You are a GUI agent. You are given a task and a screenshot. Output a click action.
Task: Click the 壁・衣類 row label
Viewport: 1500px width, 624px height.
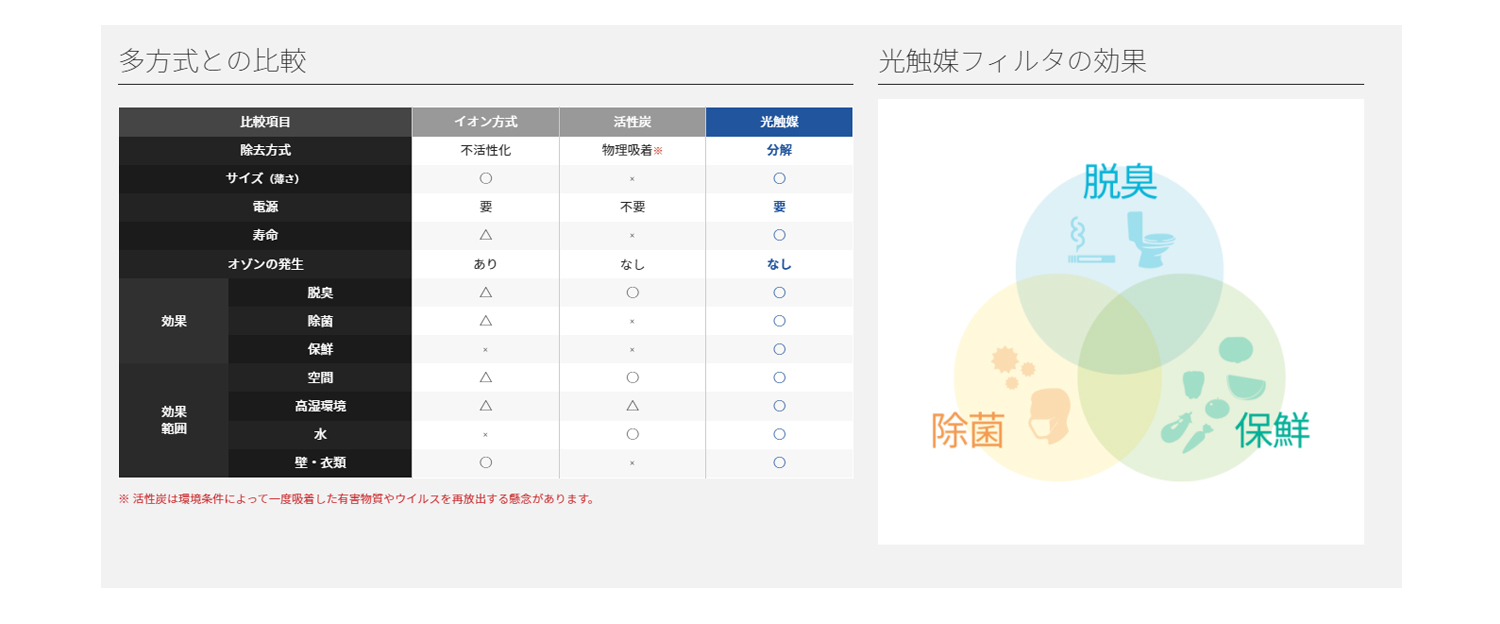click(320, 463)
